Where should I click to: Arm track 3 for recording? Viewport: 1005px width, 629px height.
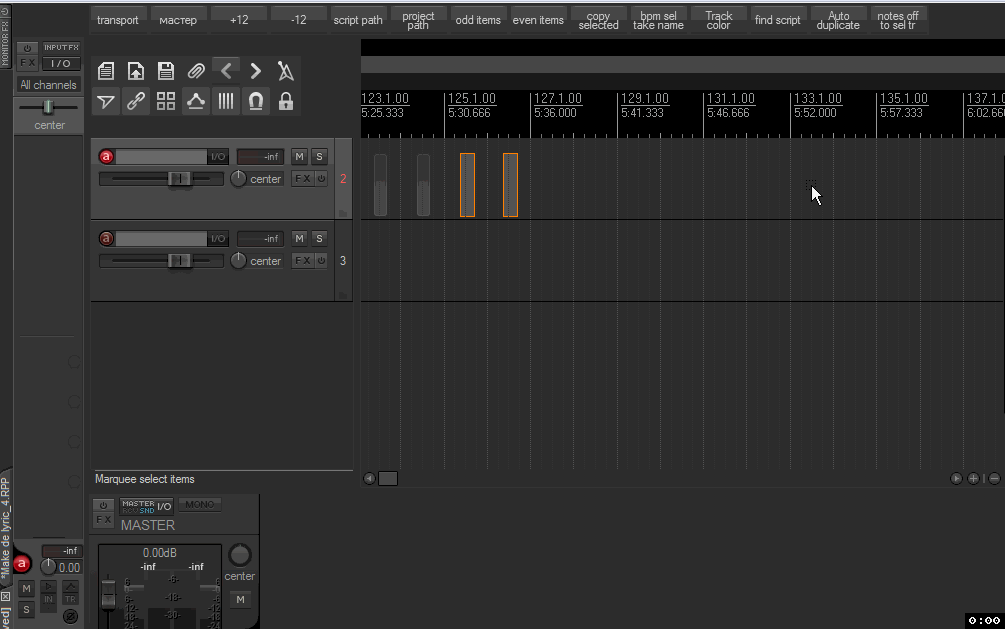pyautogui.click(x=106, y=239)
